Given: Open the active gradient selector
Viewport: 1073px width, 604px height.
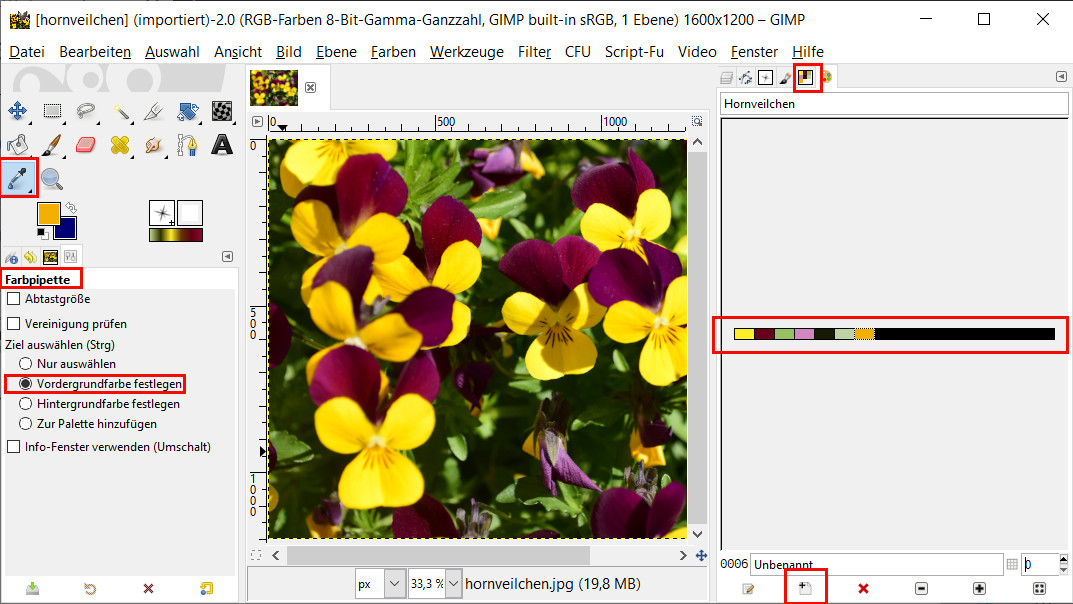Looking at the screenshot, I should click(176, 235).
